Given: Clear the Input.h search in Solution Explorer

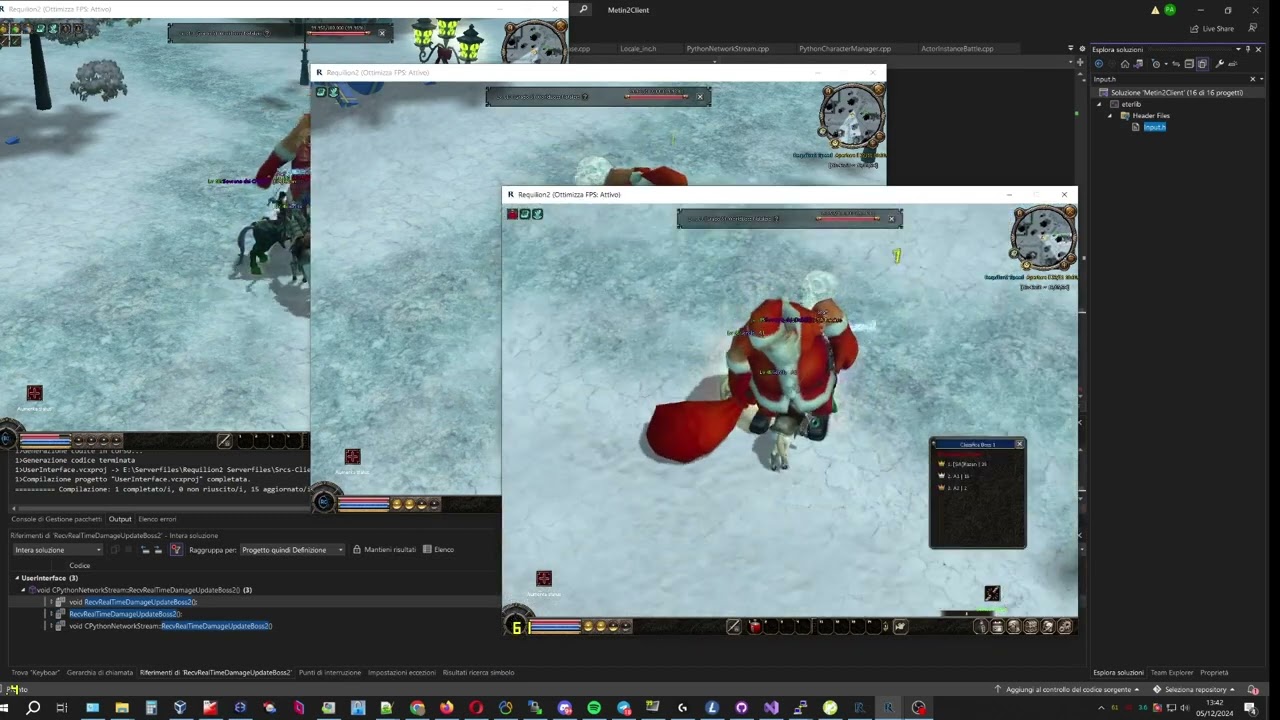Looking at the screenshot, I should click(1253, 79).
